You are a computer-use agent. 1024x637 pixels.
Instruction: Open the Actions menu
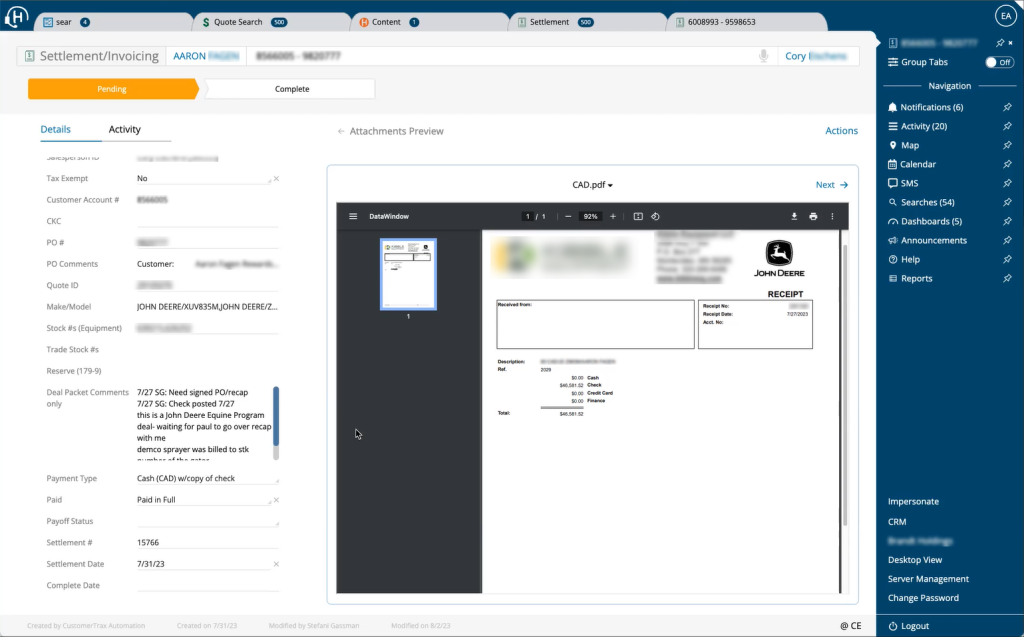(841, 131)
